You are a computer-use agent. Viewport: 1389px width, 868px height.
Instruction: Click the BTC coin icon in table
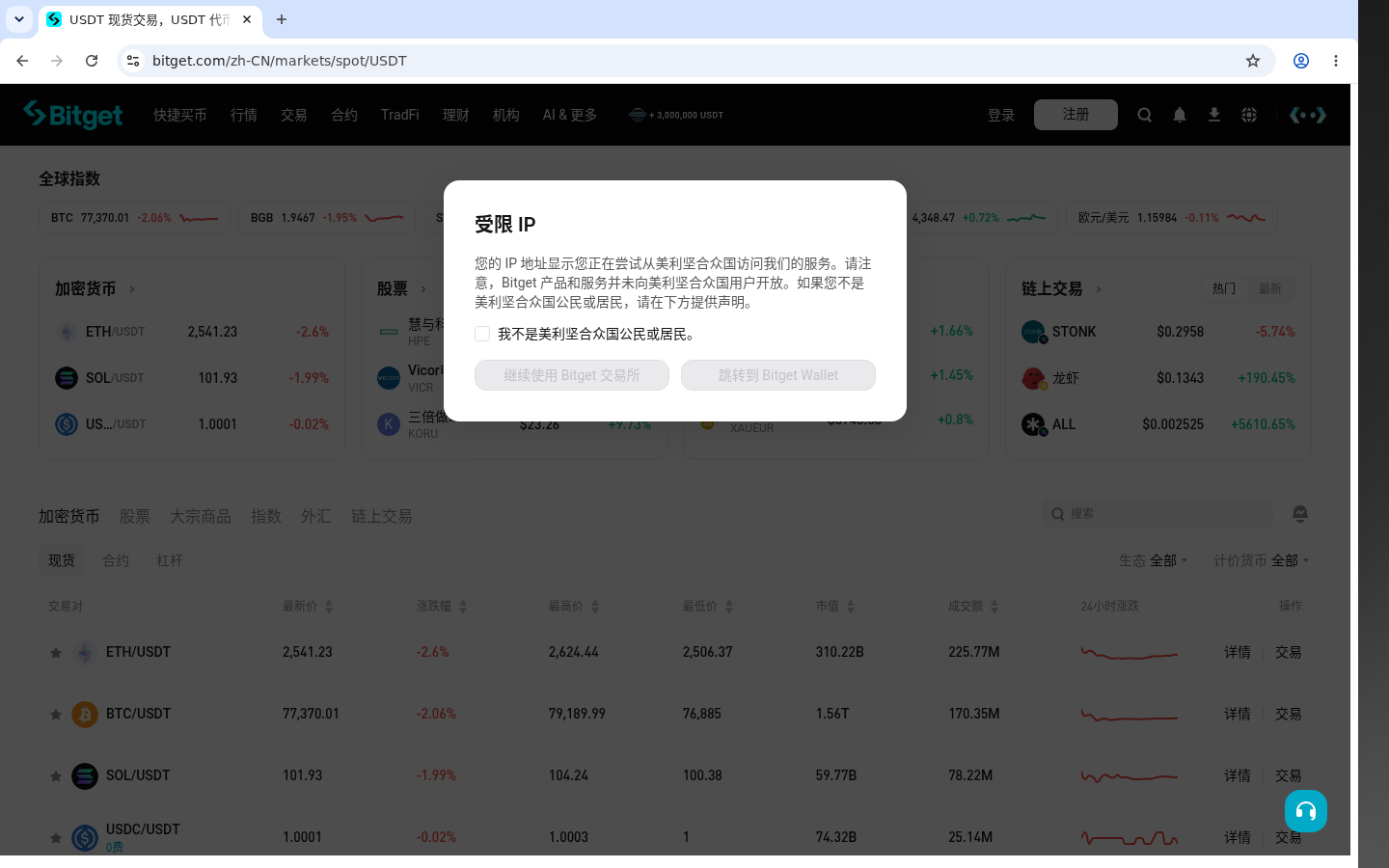coord(85,715)
